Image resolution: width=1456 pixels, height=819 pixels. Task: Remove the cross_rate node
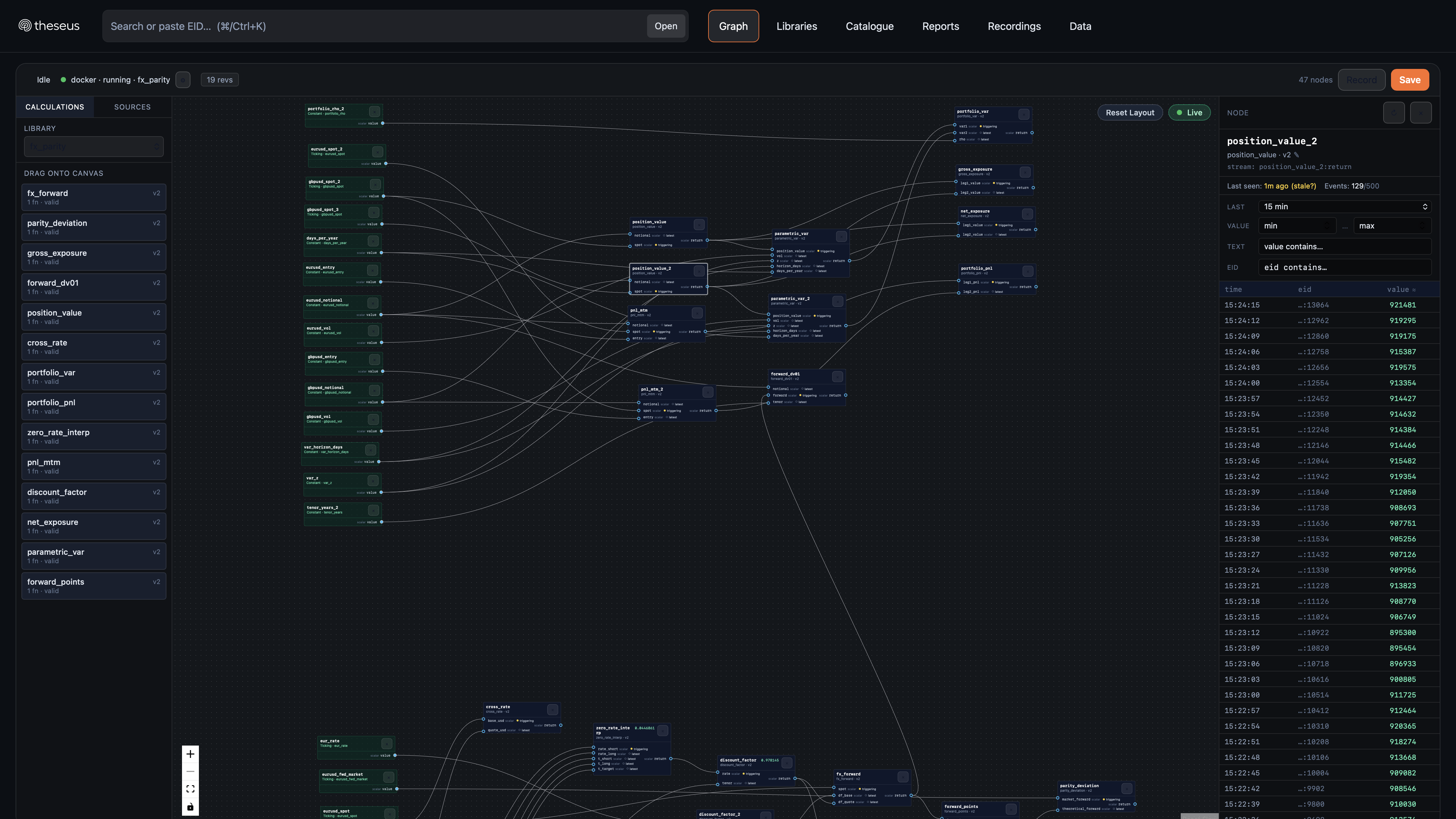click(553, 709)
